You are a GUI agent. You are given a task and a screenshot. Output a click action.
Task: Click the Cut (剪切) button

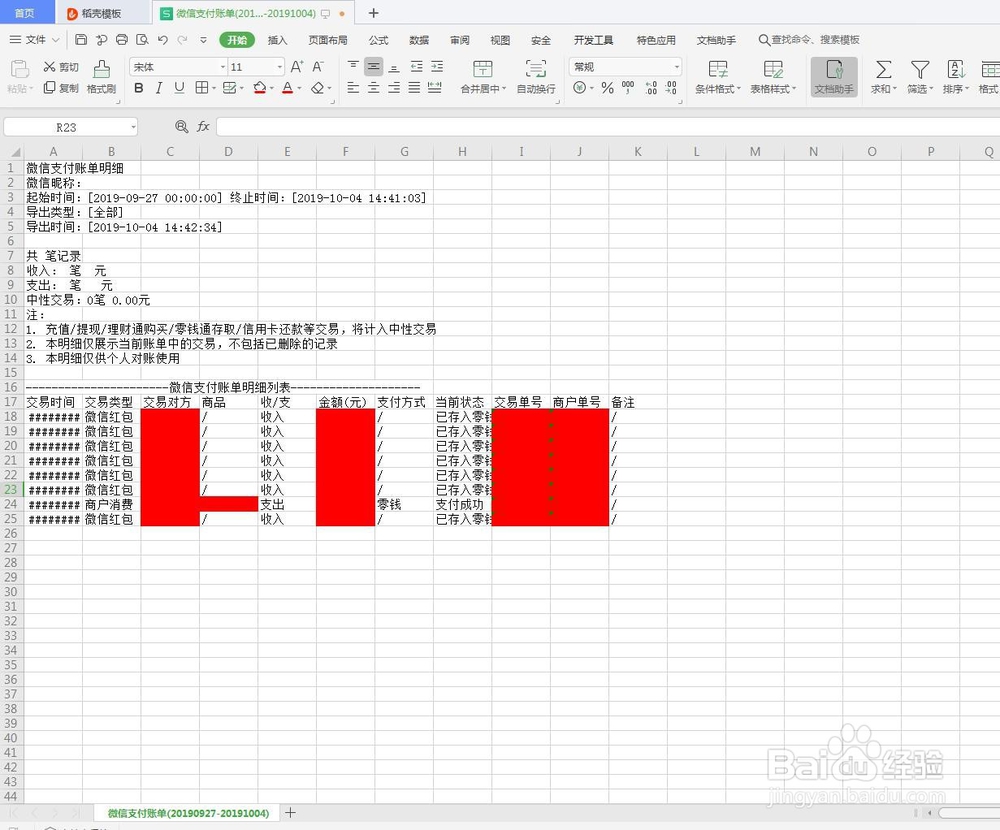[61, 67]
